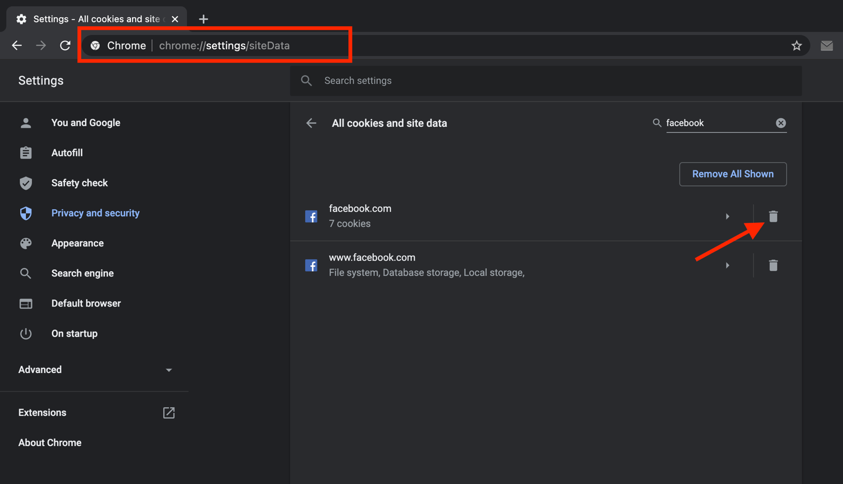Bookmark this page with star icon

[797, 46]
